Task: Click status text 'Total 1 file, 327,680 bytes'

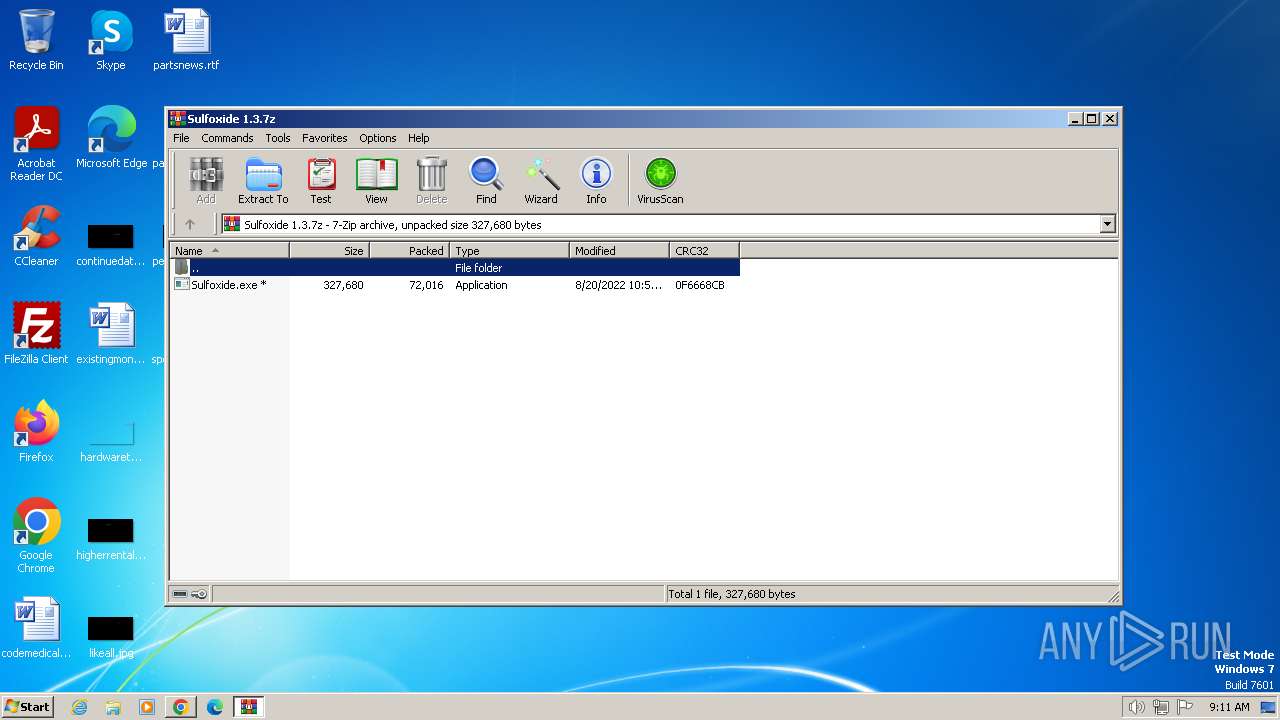Action: (732, 594)
